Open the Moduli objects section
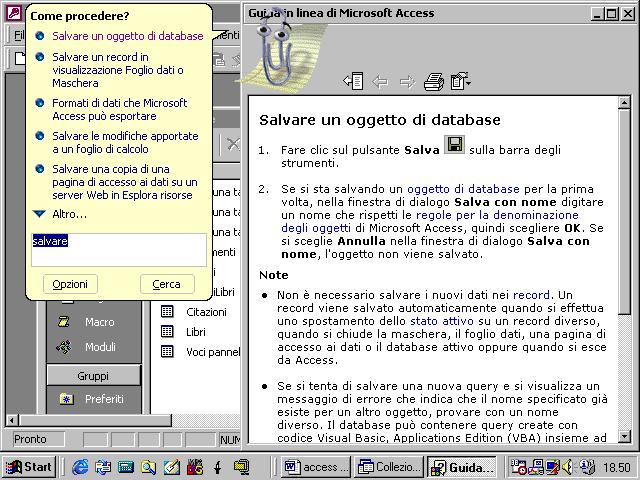Image resolution: width=640 pixels, height=480 pixels. pos(87,347)
